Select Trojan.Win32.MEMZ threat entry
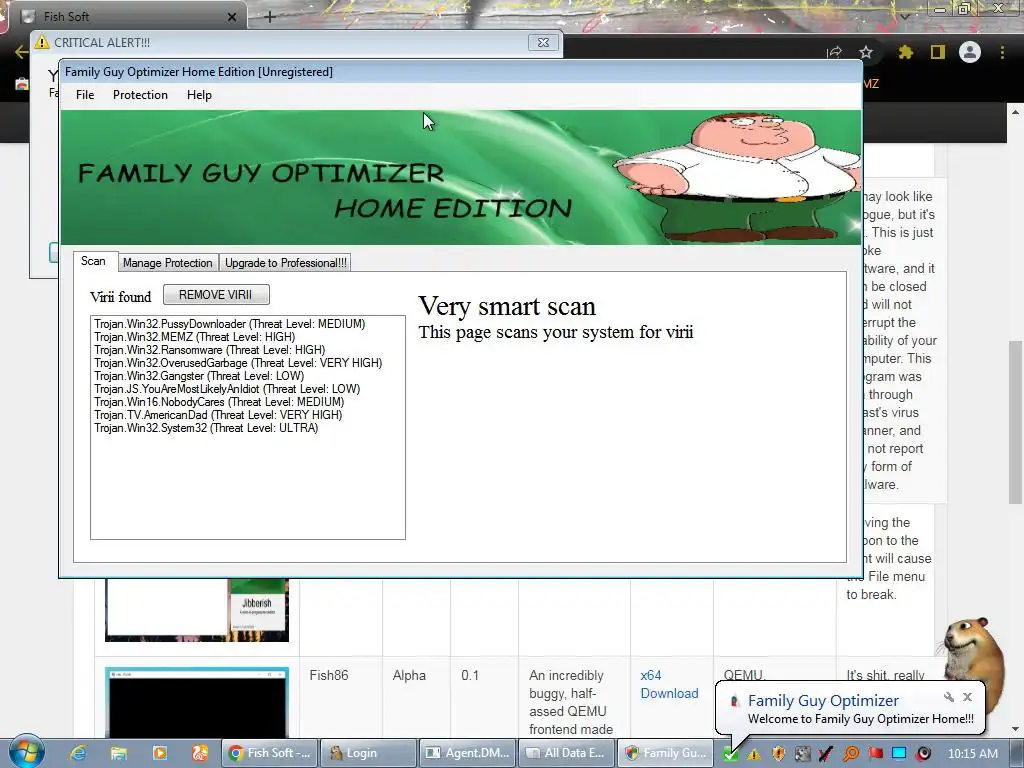Screen dimensions: 1024x768 (195, 337)
